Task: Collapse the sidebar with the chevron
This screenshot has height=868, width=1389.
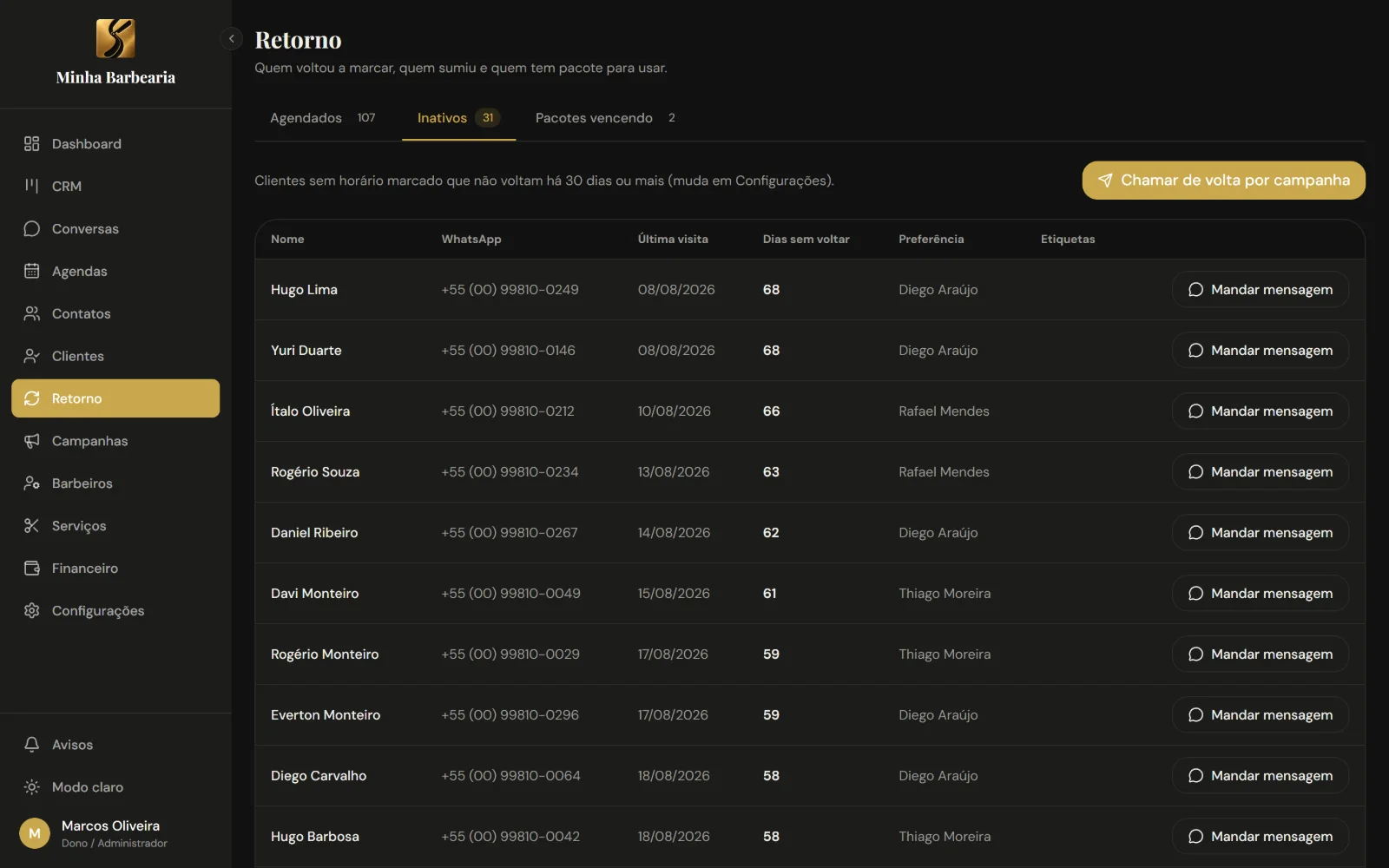Action: (x=231, y=39)
